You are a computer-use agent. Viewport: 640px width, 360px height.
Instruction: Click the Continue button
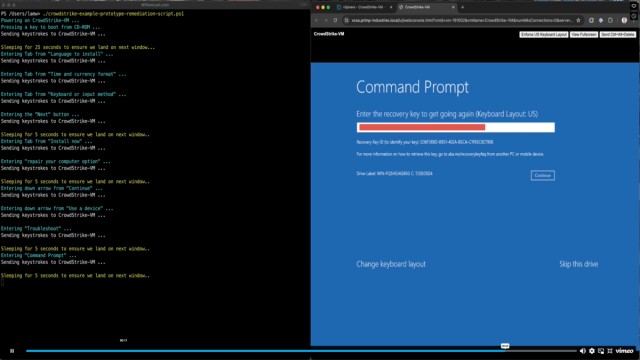click(542, 176)
